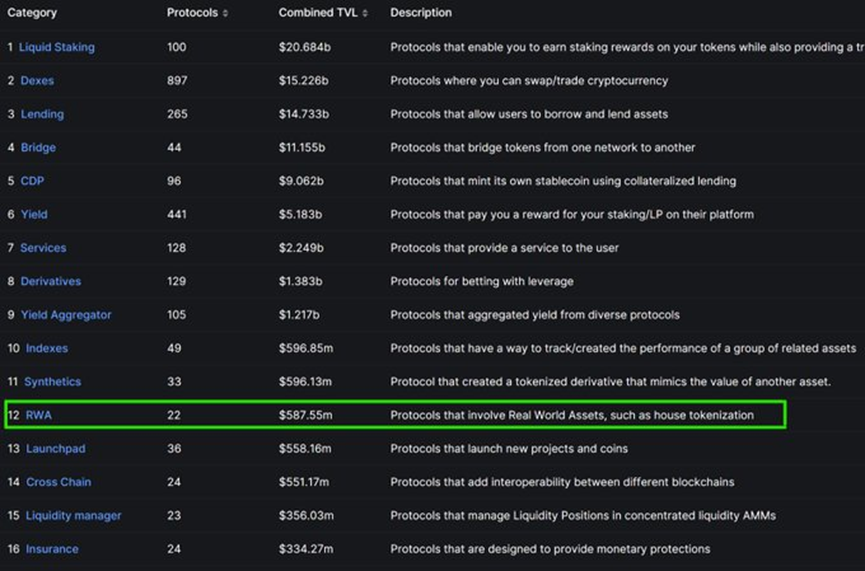Click the Description column header
Viewport: 865px width, 571px height.
421,13
